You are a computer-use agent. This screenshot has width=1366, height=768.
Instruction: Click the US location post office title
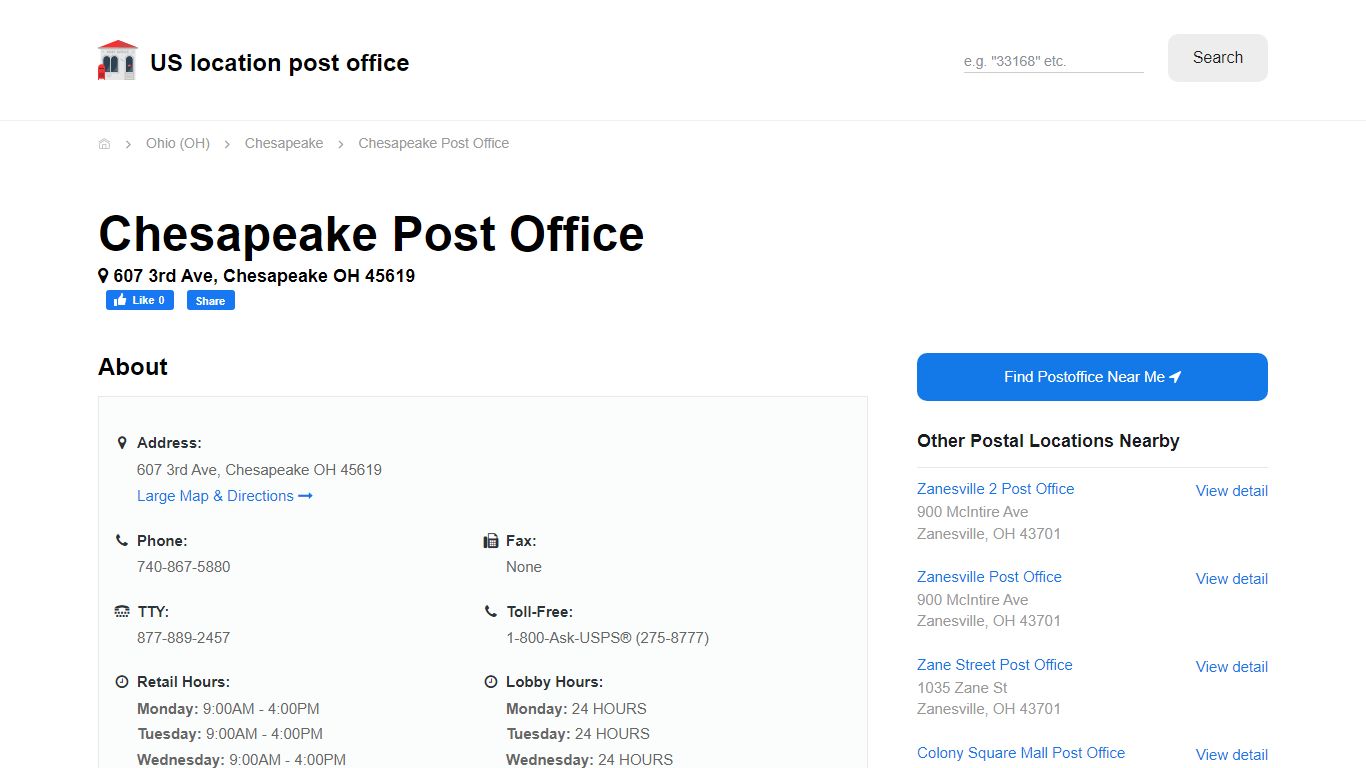click(280, 63)
